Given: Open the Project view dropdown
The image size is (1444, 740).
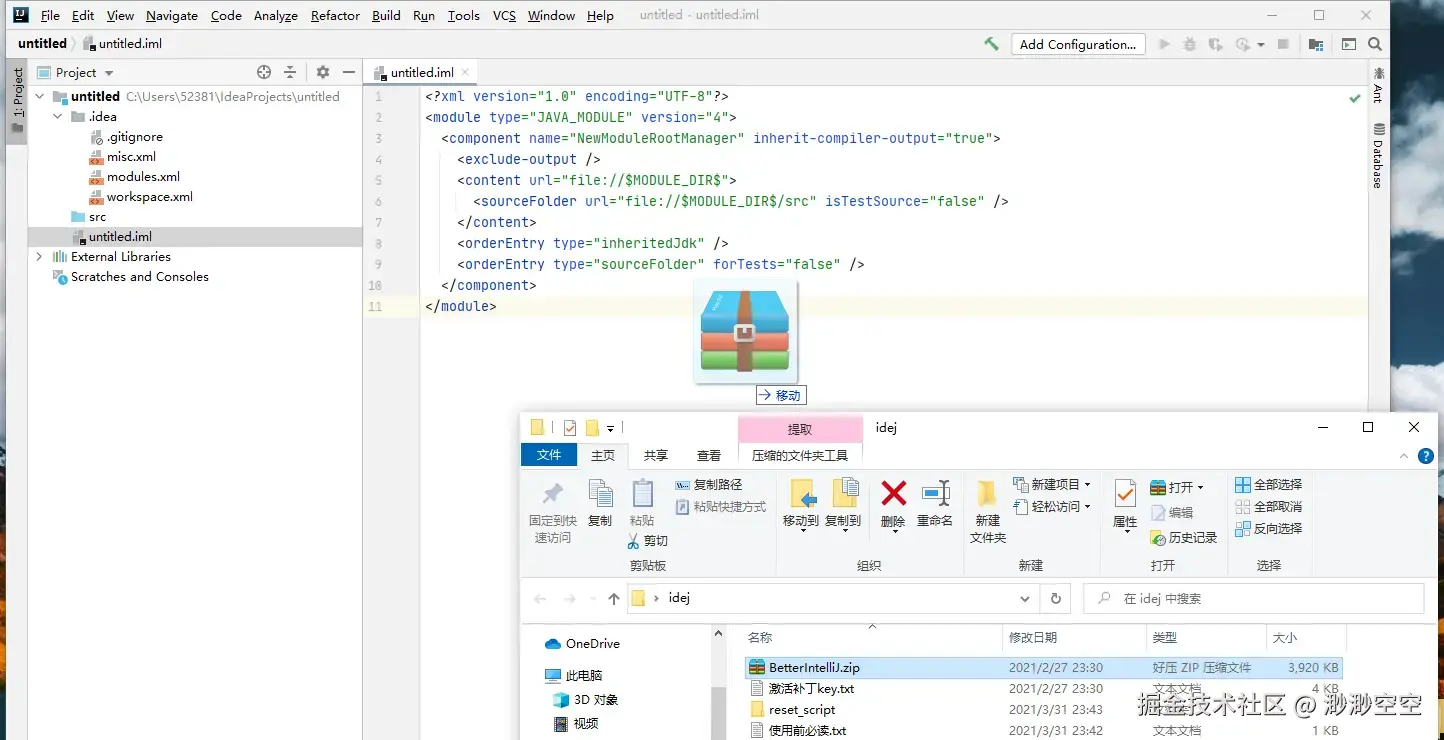Looking at the screenshot, I should tap(109, 73).
